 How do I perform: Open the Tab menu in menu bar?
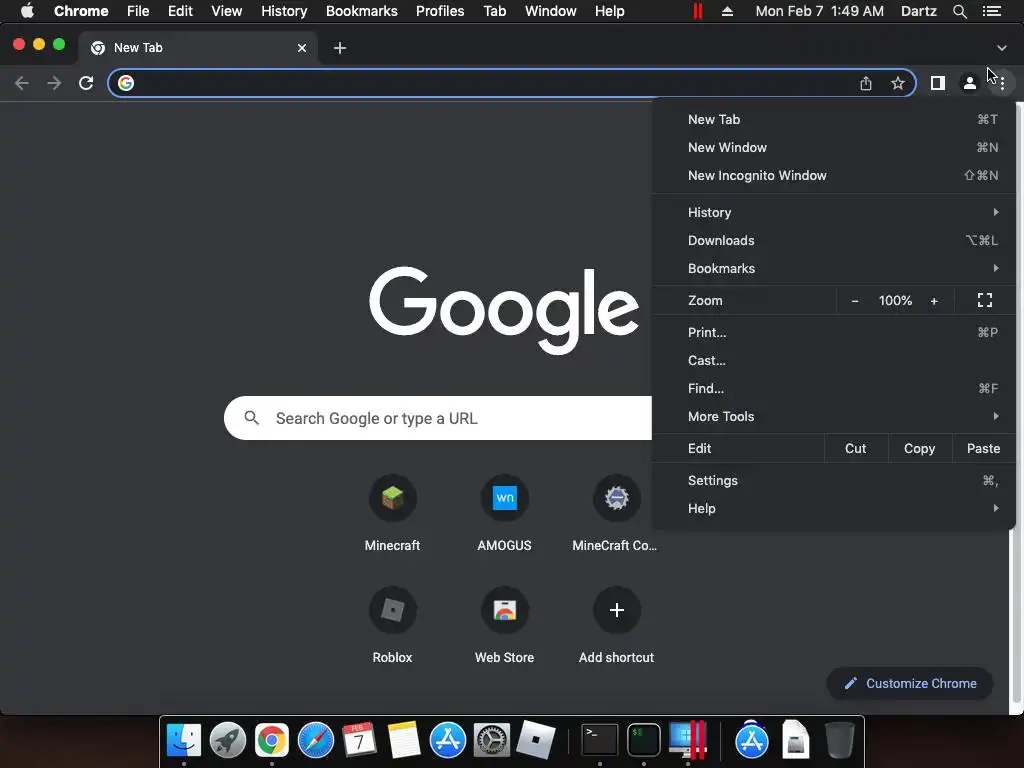pyautogui.click(x=495, y=11)
